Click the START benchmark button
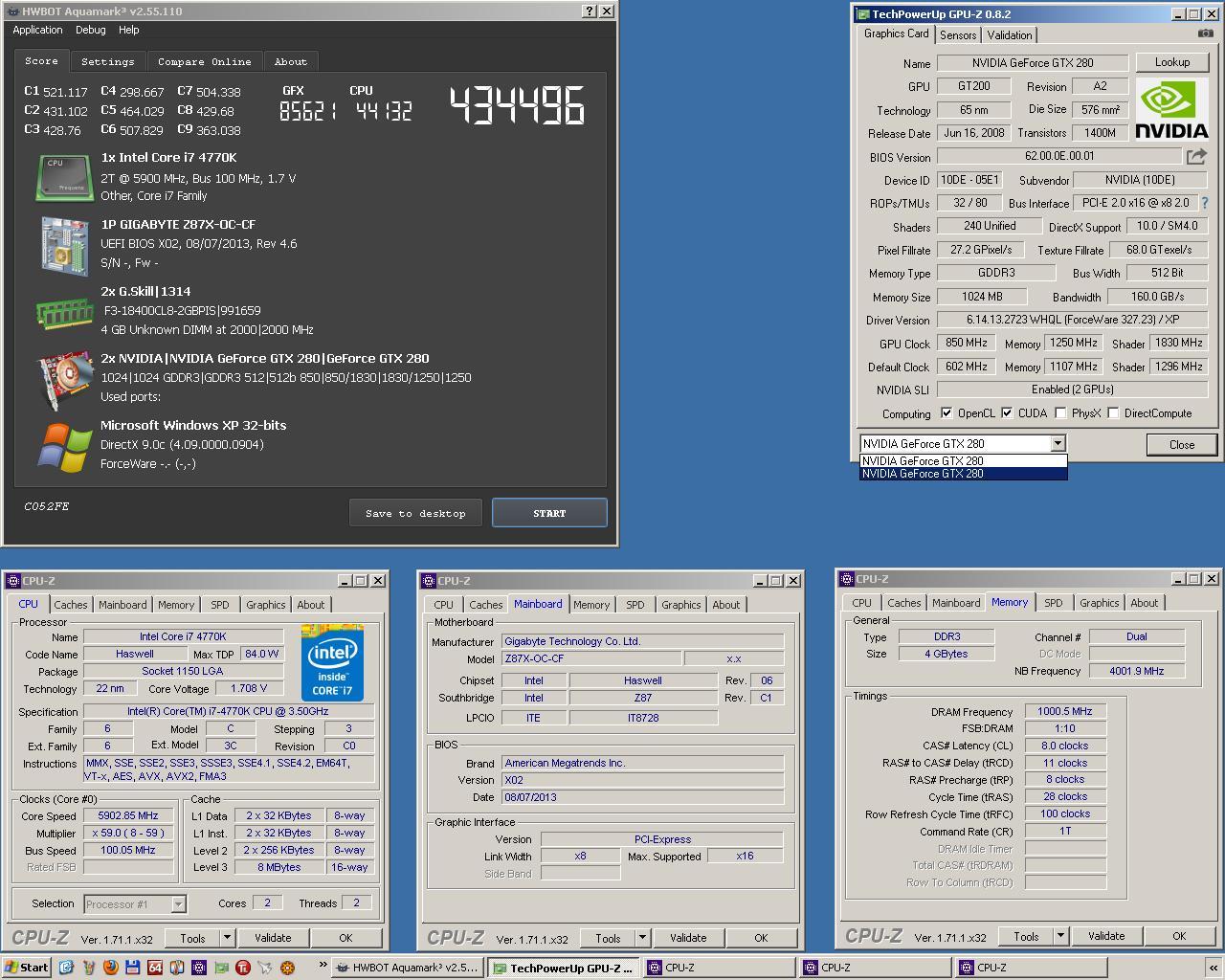This screenshot has height=980, width=1225. (x=549, y=513)
